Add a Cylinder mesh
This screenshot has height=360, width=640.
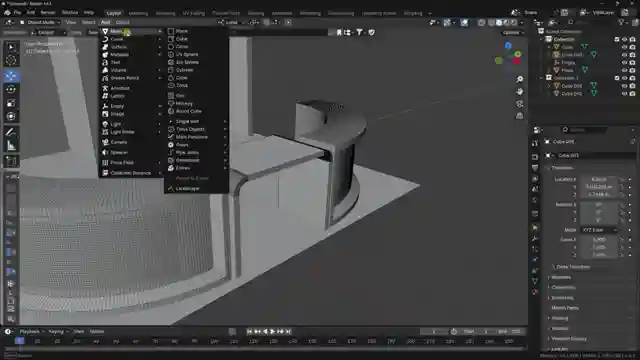click(196, 70)
